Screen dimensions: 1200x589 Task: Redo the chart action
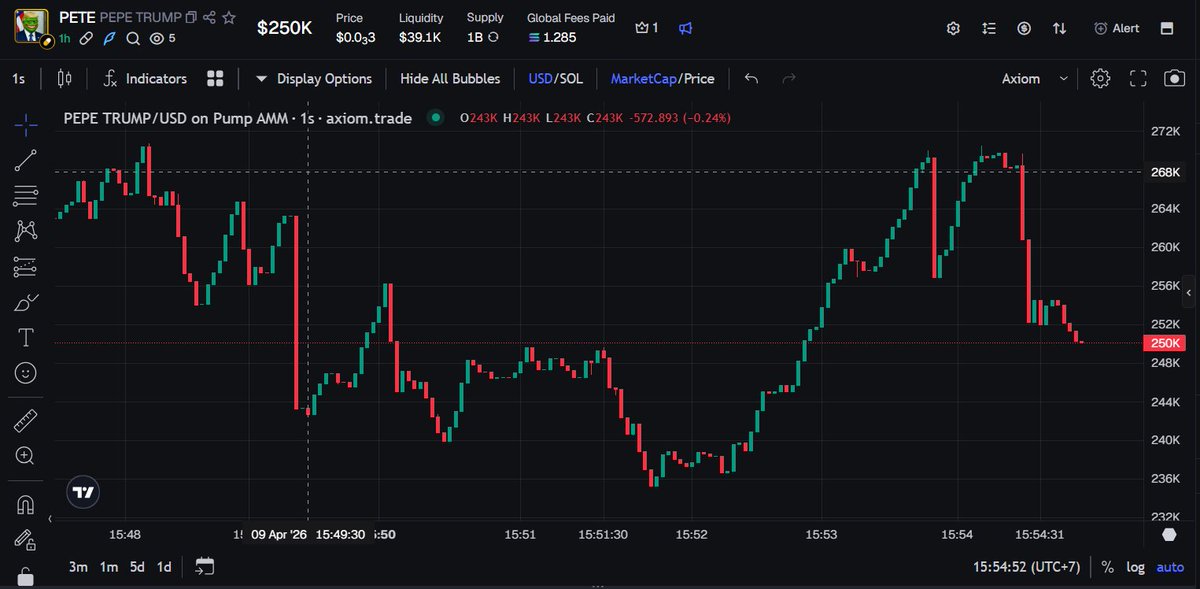tap(789, 78)
